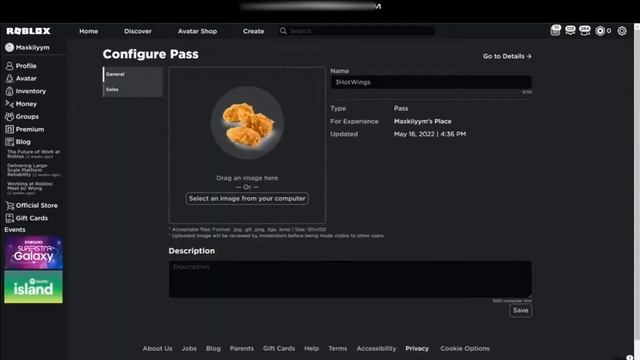Click the Inventory sidebar icon
The width and height of the screenshot is (640, 360).
coord(9,91)
